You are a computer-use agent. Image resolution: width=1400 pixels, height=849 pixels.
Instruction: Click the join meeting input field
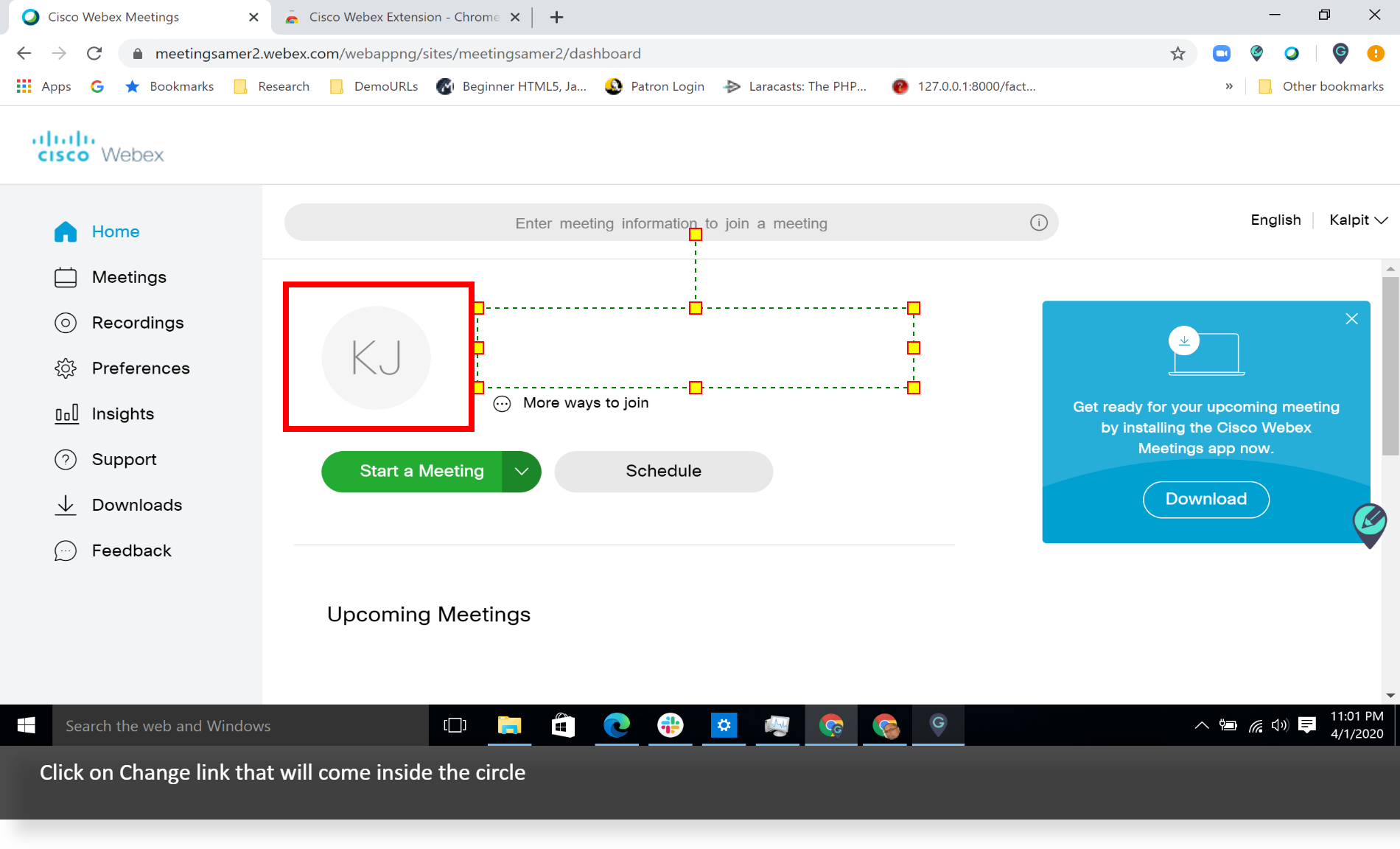[x=671, y=223]
